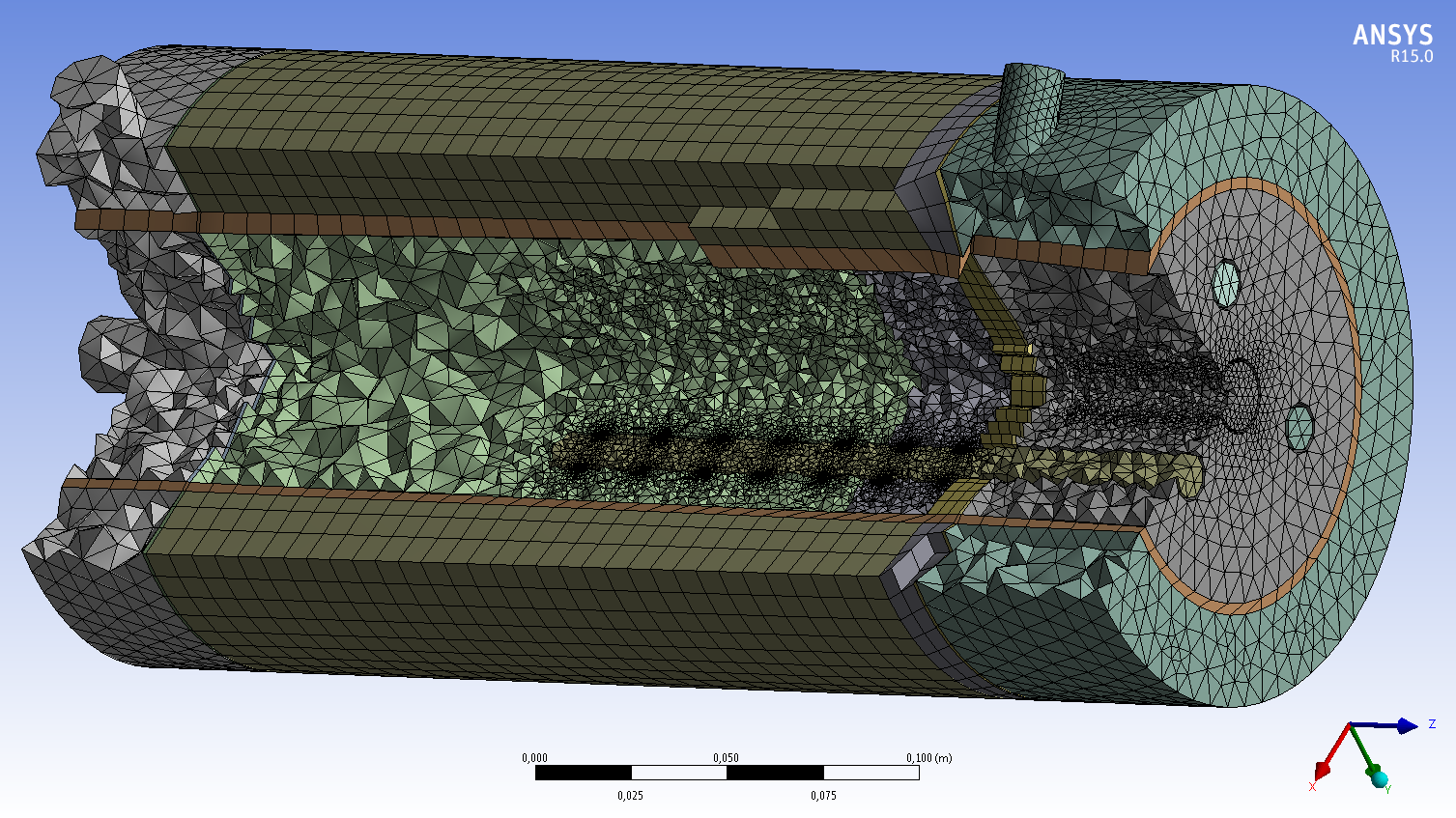1456x818 pixels.
Task: Click the "0,100 (m)" scale label
Action: (x=928, y=758)
